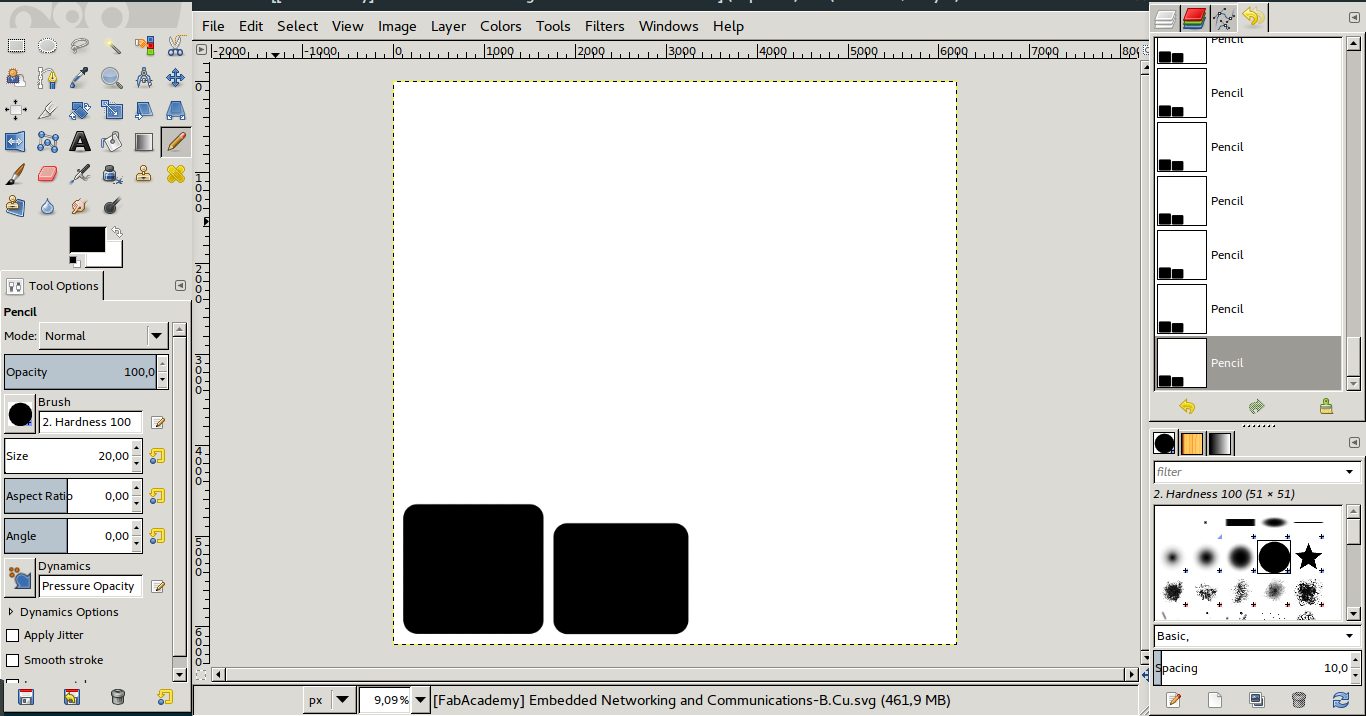Open the Windows menu
Viewport: 1366px width, 716px height.
tap(668, 26)
